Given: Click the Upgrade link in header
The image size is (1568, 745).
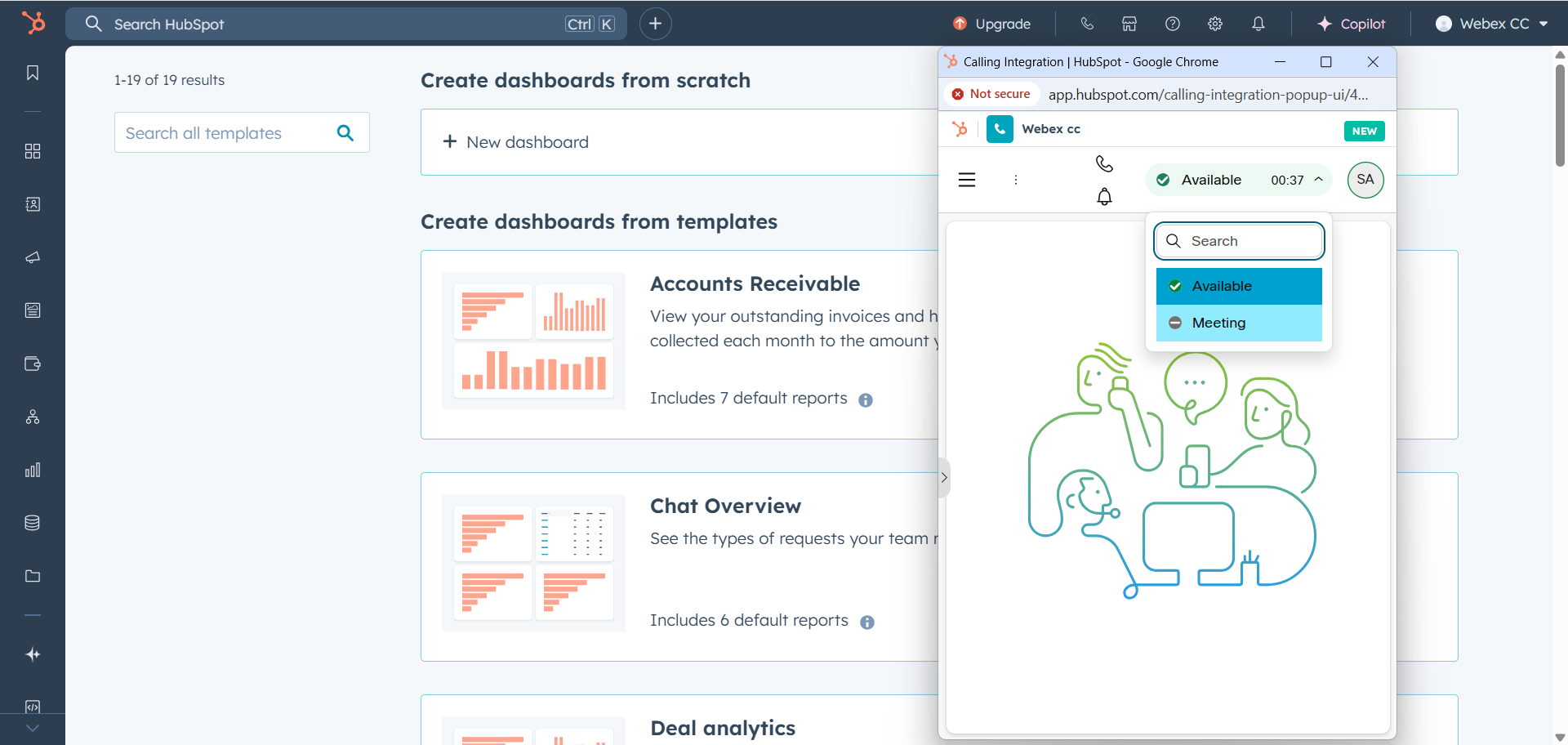Looking at the screenshot, I should [x=992, y=24].
